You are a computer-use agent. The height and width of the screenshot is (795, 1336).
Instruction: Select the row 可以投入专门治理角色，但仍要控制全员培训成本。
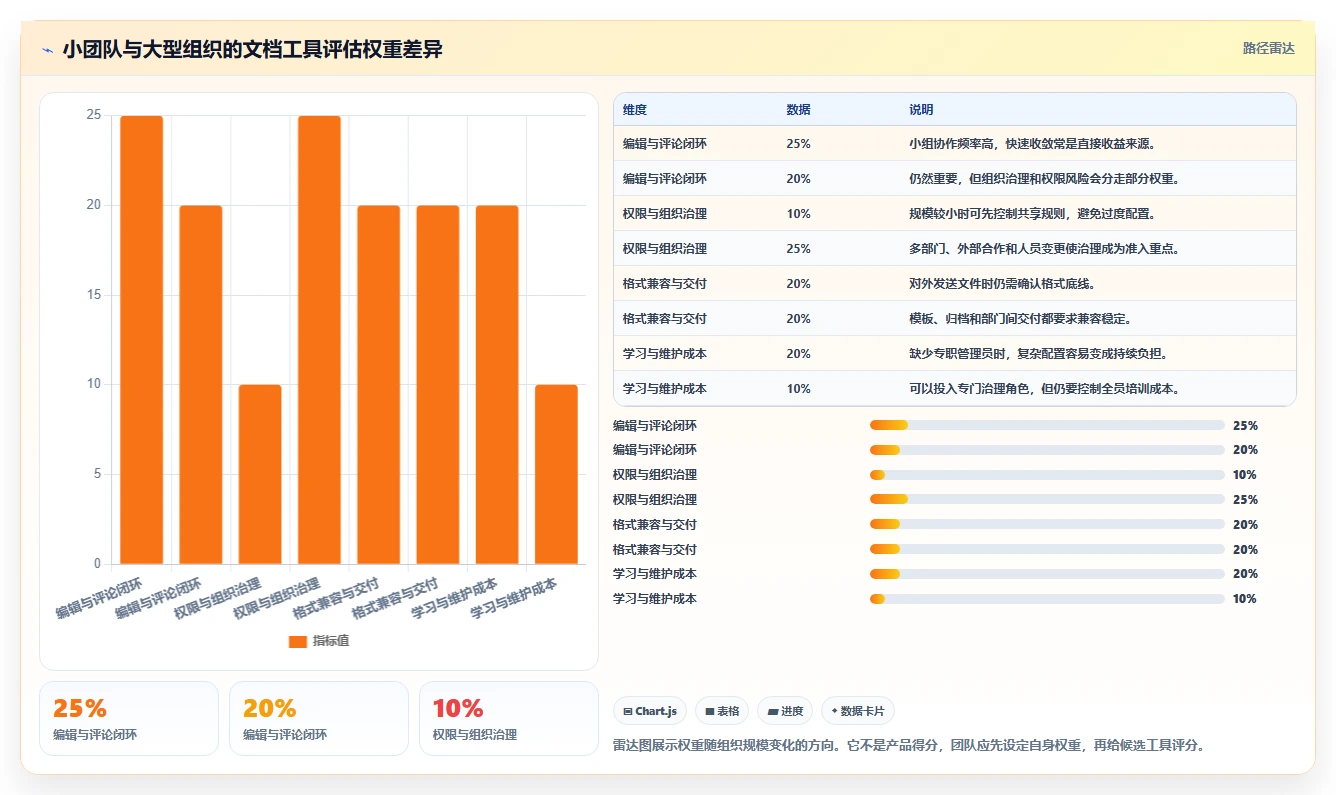pyautogui.click(x=954, y=389)
